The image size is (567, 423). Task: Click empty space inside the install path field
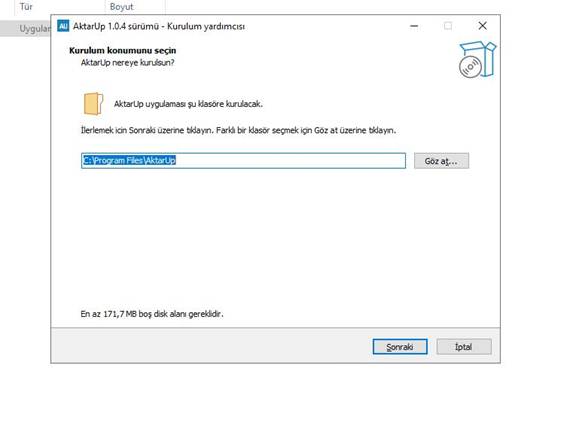point(289,161)
